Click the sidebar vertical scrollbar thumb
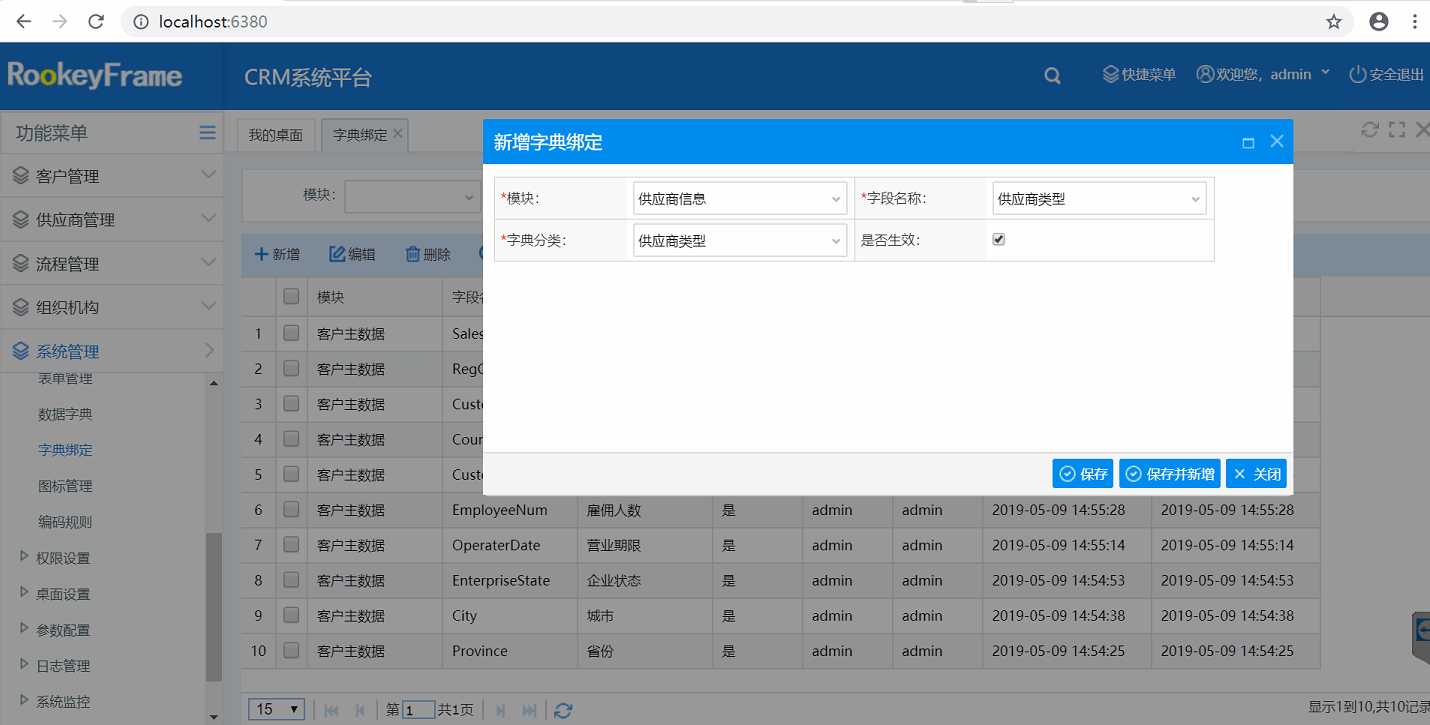Image resolution: width=1430 pixels, height=725 pixels. tap(213, 607)
